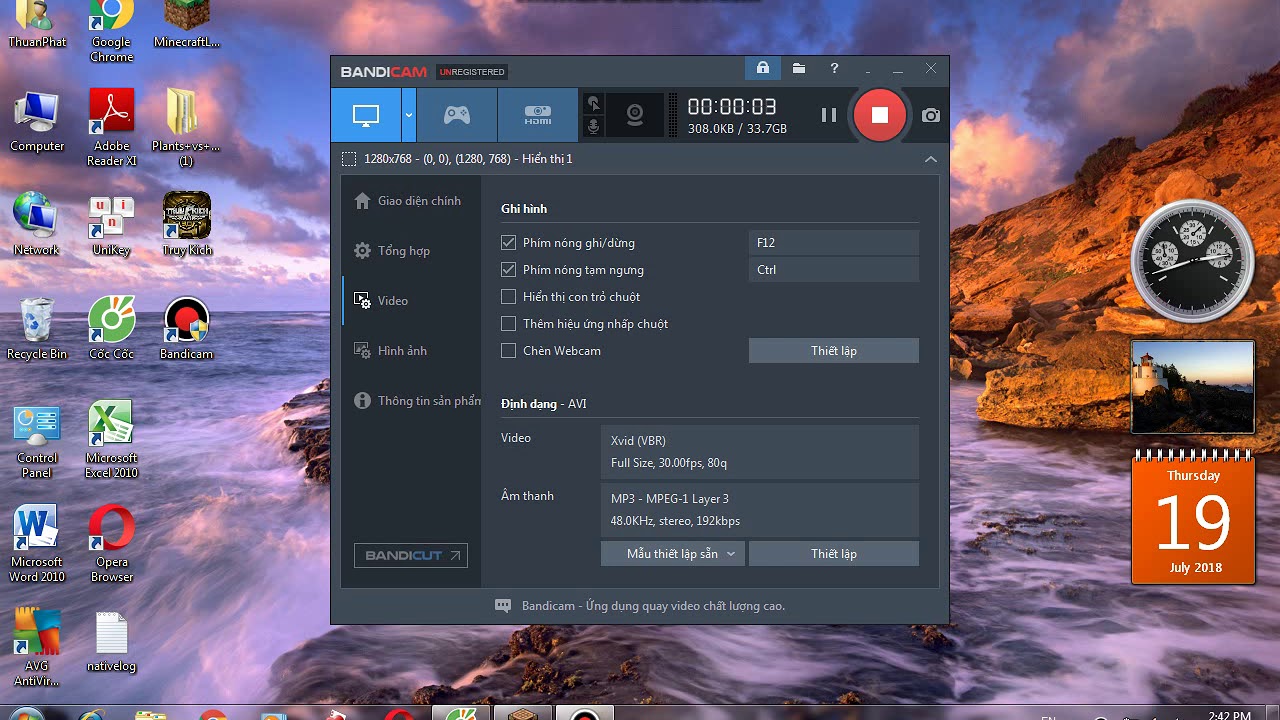Open the output folder icon in Bandicam
This screenshot has height=720, width=1280.
(799, 68)
